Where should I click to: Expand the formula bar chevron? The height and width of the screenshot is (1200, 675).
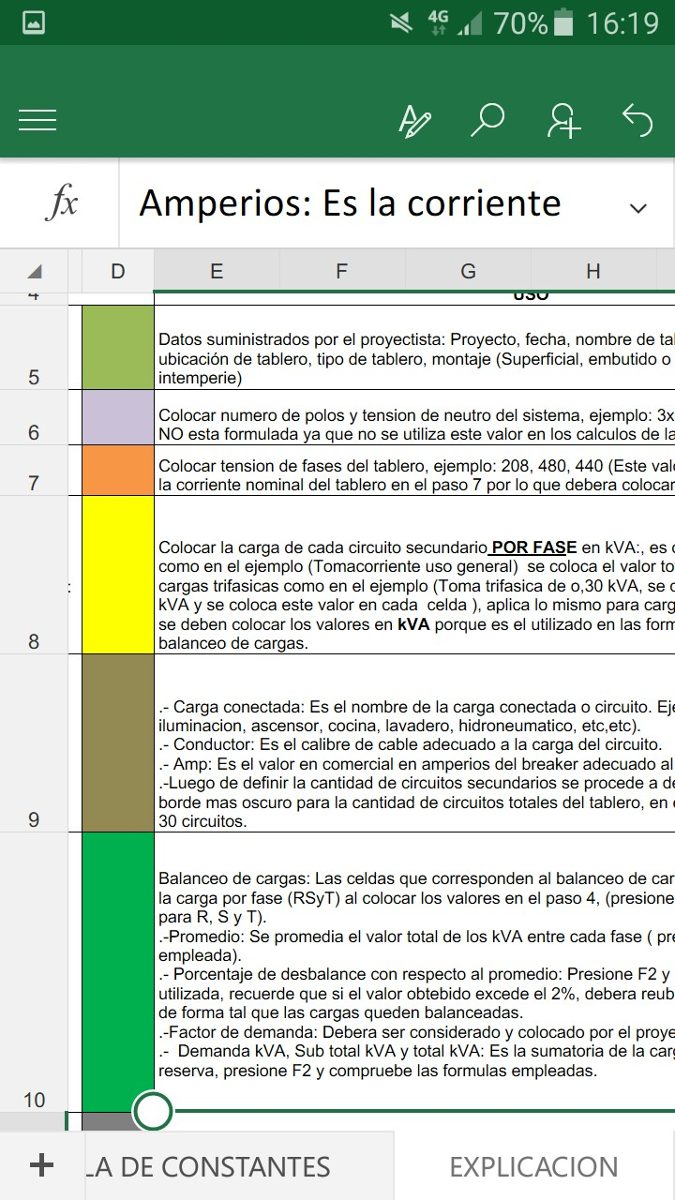[x=638, y=208]
